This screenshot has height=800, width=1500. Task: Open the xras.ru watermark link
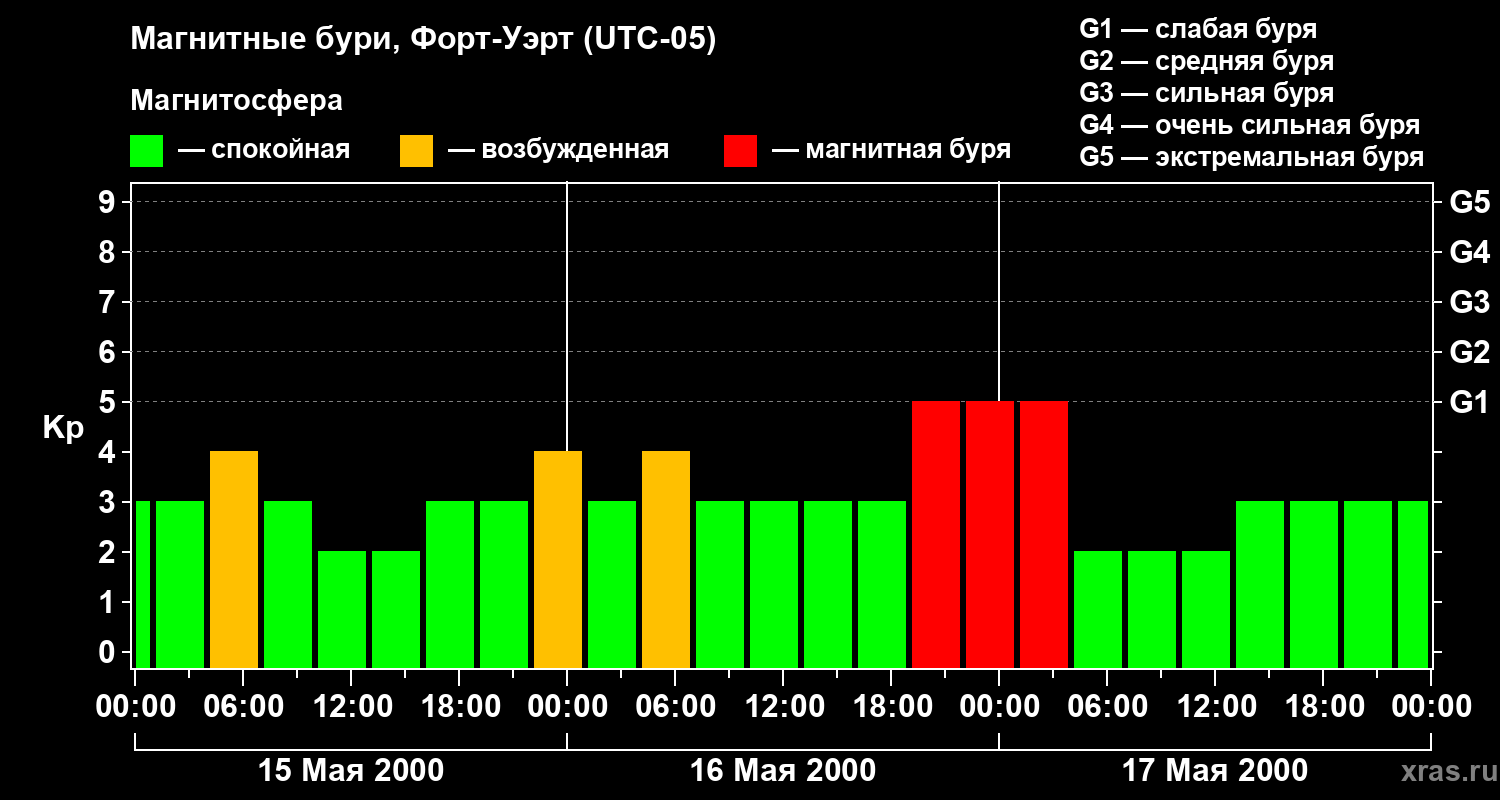pyautogui.click(x=1443, y=771)
